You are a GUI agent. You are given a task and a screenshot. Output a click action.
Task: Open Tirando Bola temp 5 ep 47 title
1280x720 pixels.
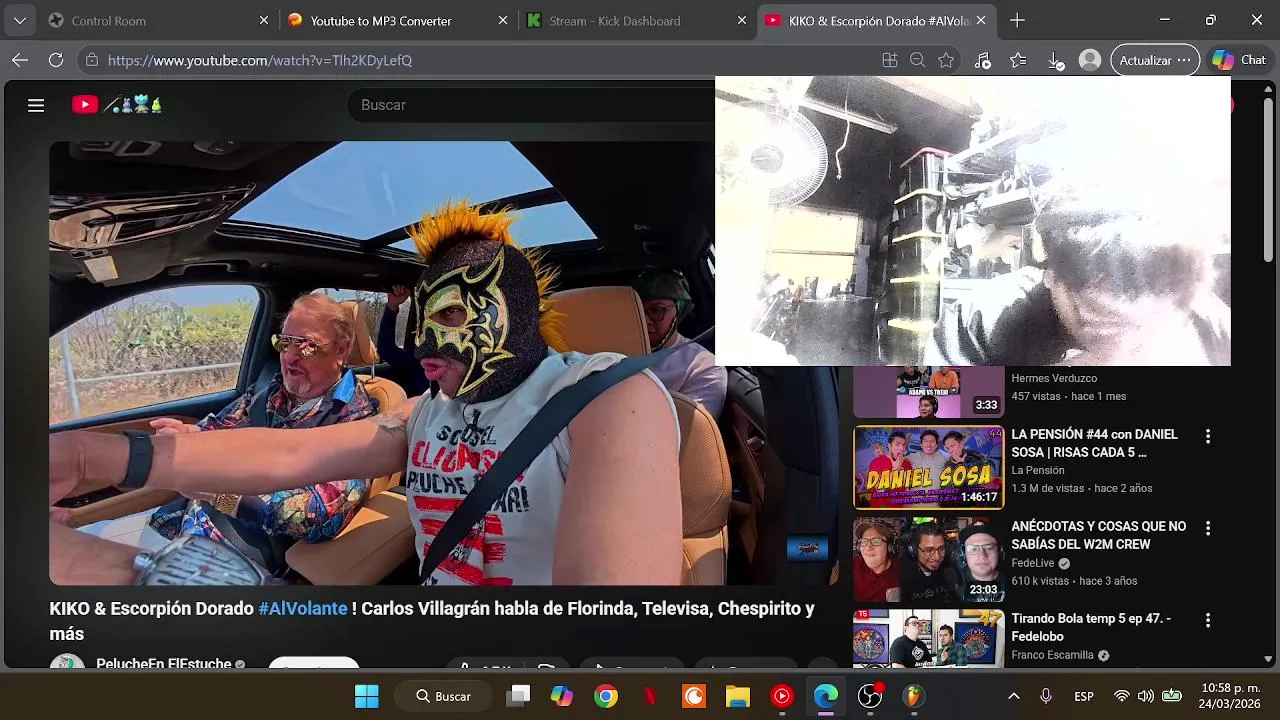click(x=1091, y=627)
